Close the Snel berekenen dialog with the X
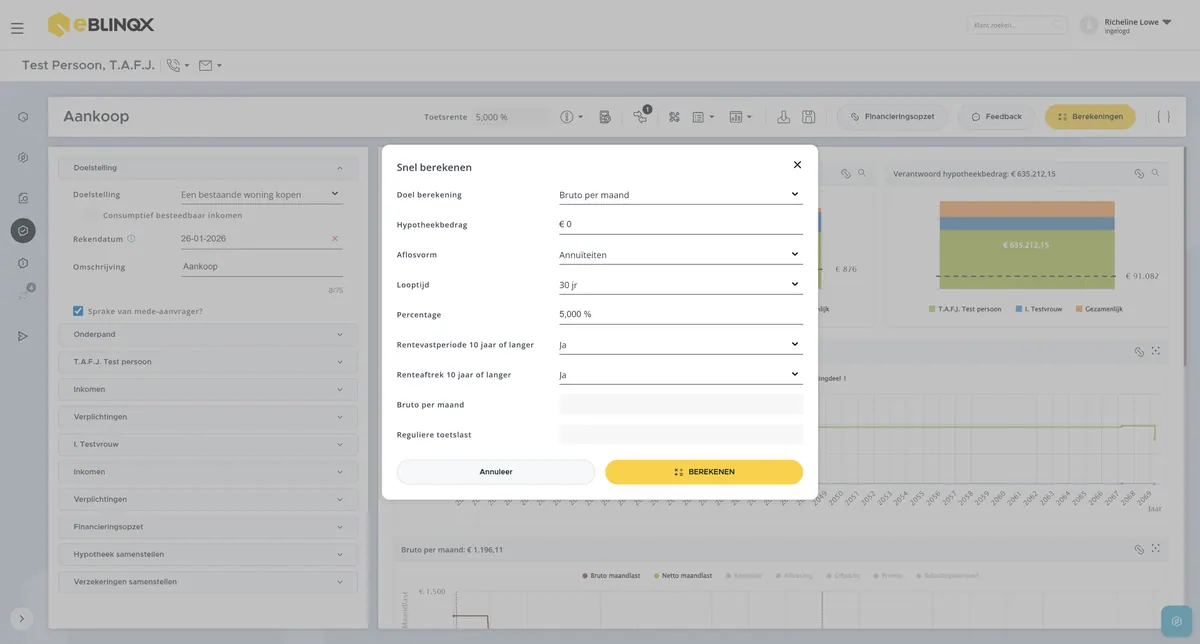The width and height of the screenshot is (1200, 644). point(797,165)
